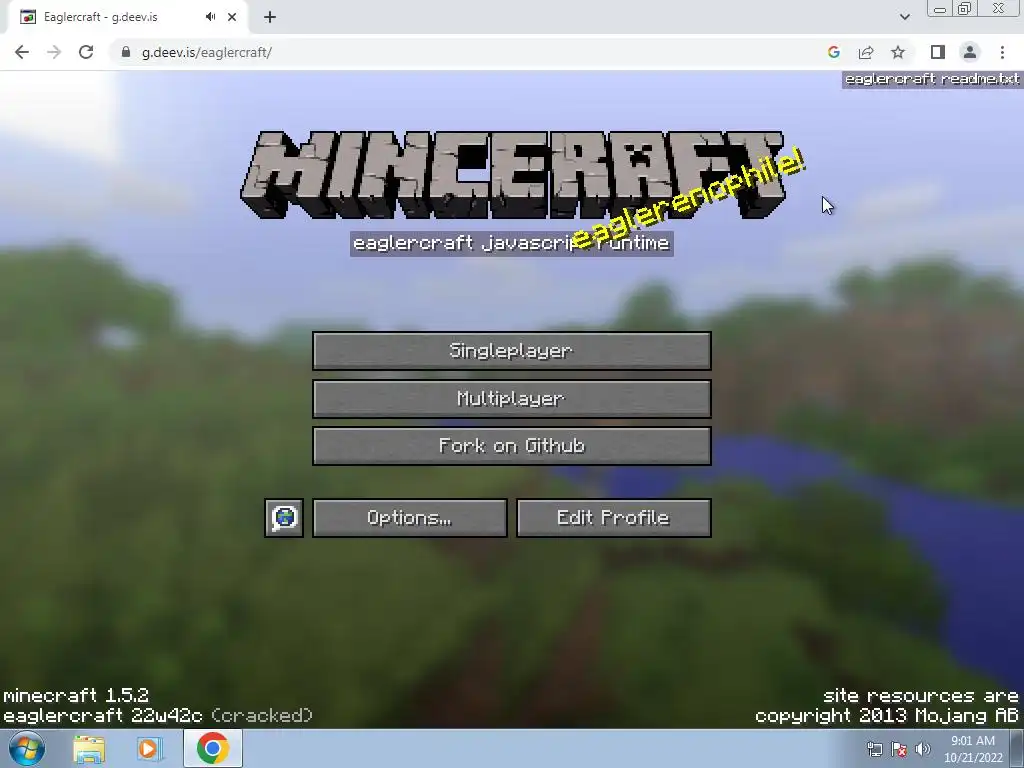The width and height of the screenshot is (1024, 768).
Task: Expand the tab search dropdown
Action: (x=904, y=17)
